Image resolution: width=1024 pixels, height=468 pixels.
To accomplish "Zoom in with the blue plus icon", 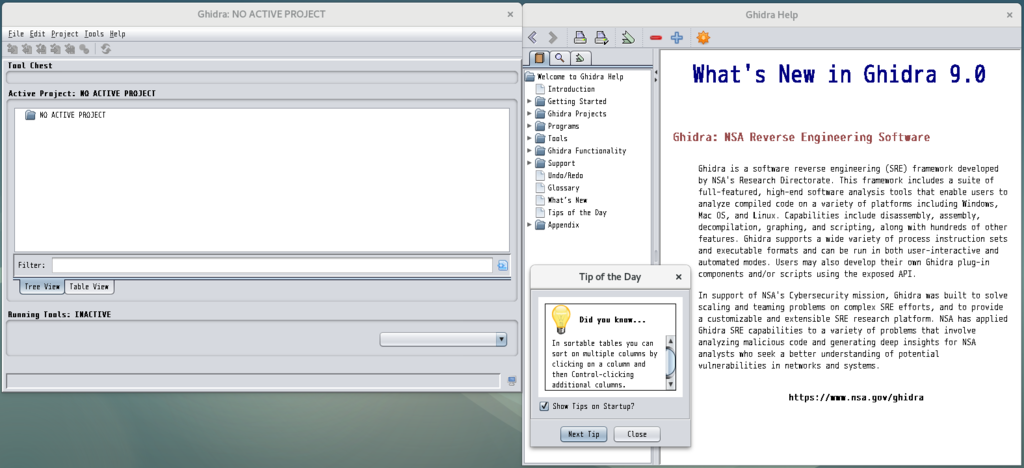I will pos(677,38).
